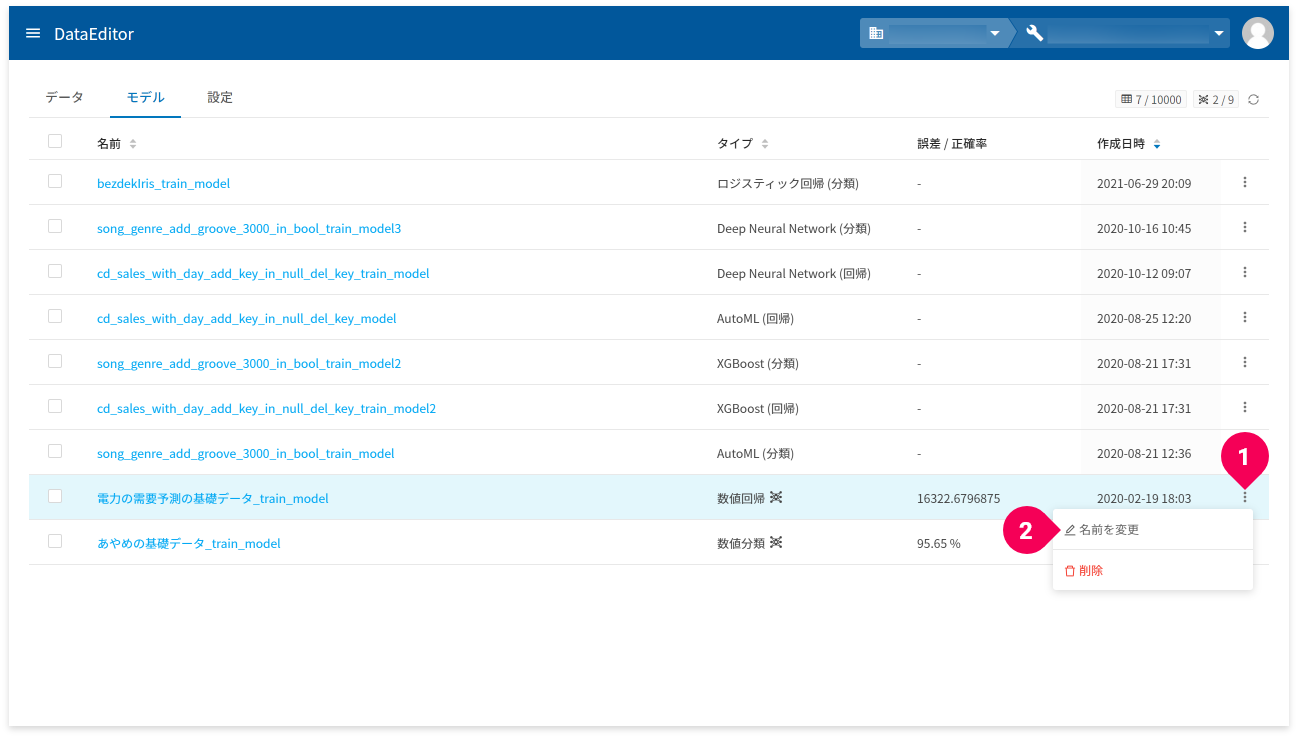Open more options for song_genre_add_groove_3000_in_bool_train_model2
The height and width of the screenshot is (738, 1298).
pos(1245,362)
